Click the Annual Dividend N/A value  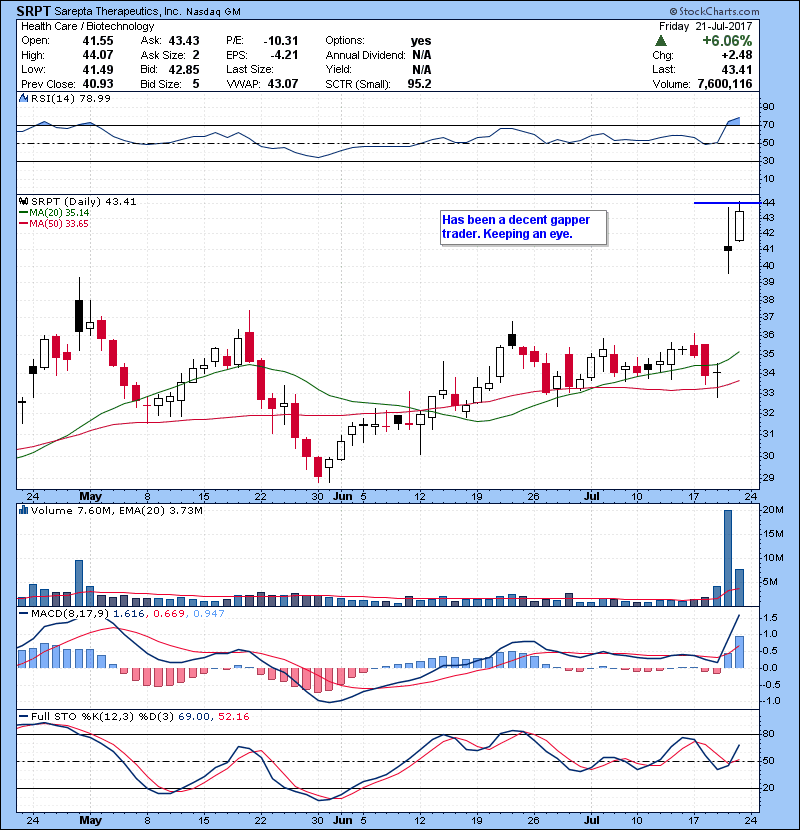[421, 55]
